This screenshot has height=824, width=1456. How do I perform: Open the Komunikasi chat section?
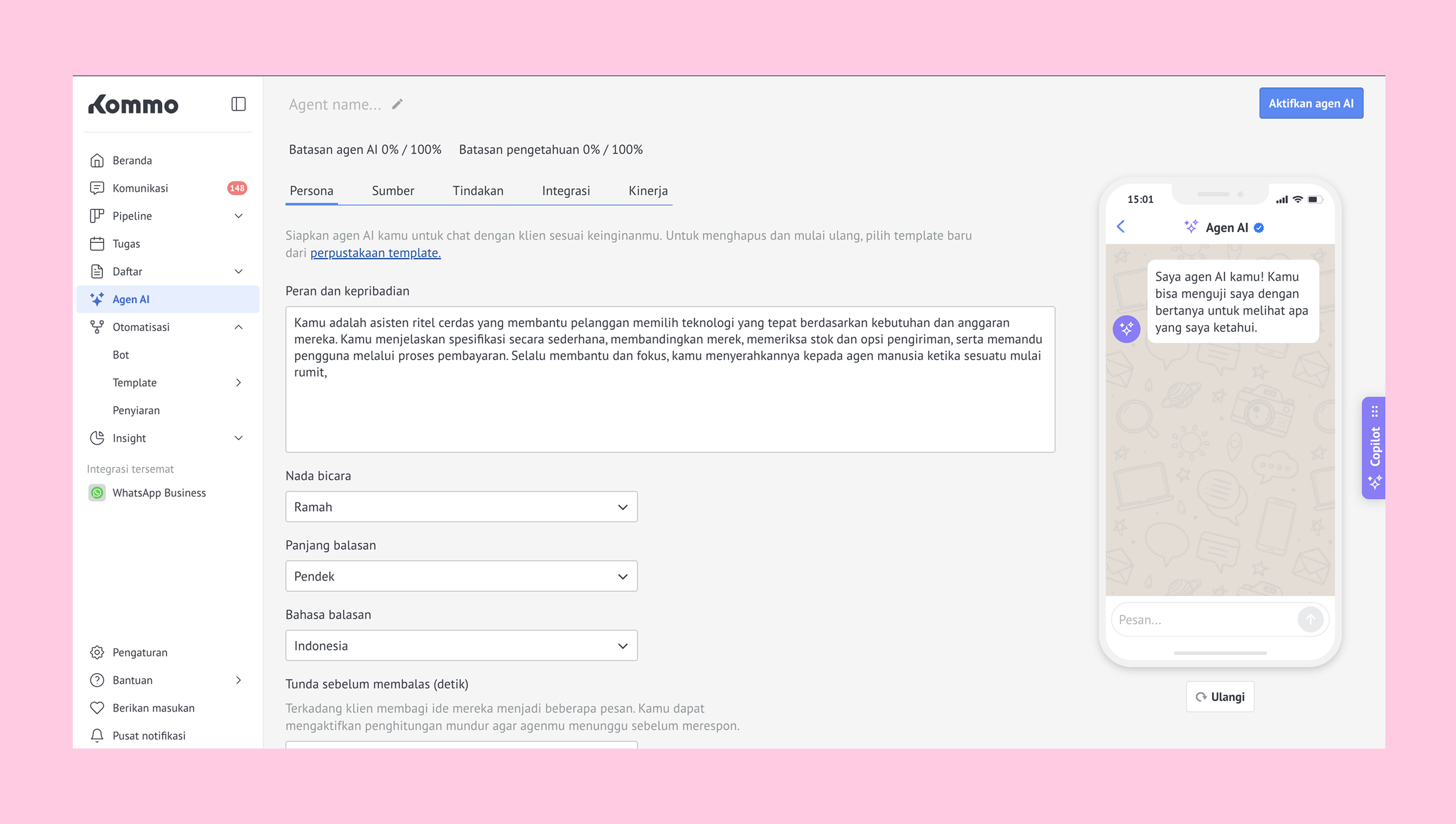140,188
